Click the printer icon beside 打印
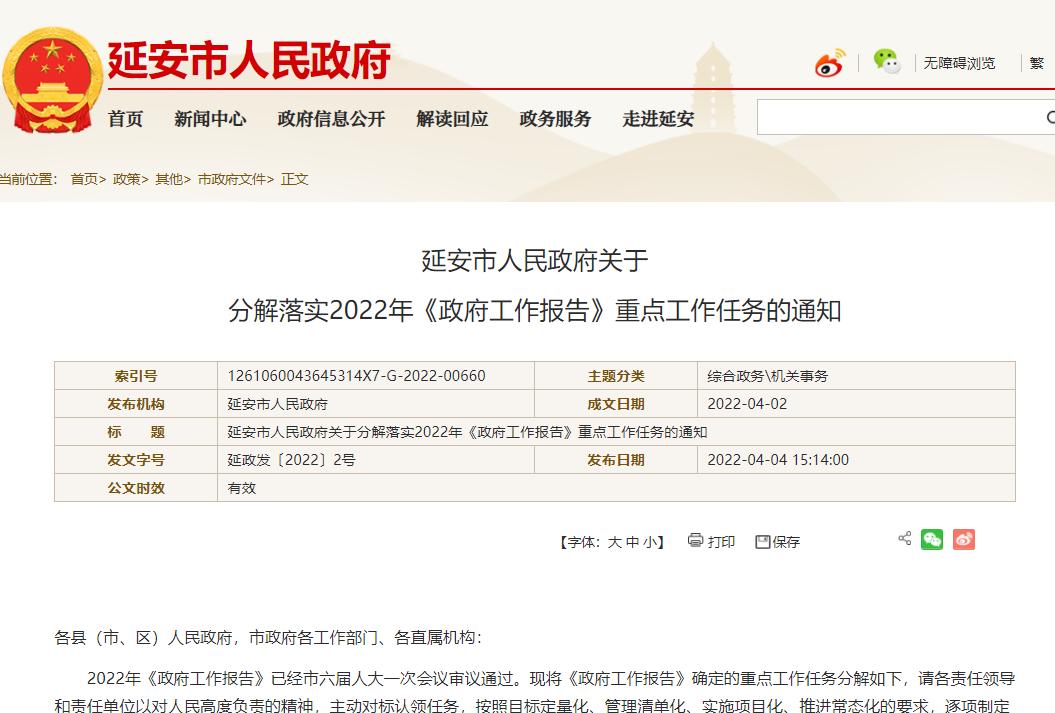 [696, 540]
